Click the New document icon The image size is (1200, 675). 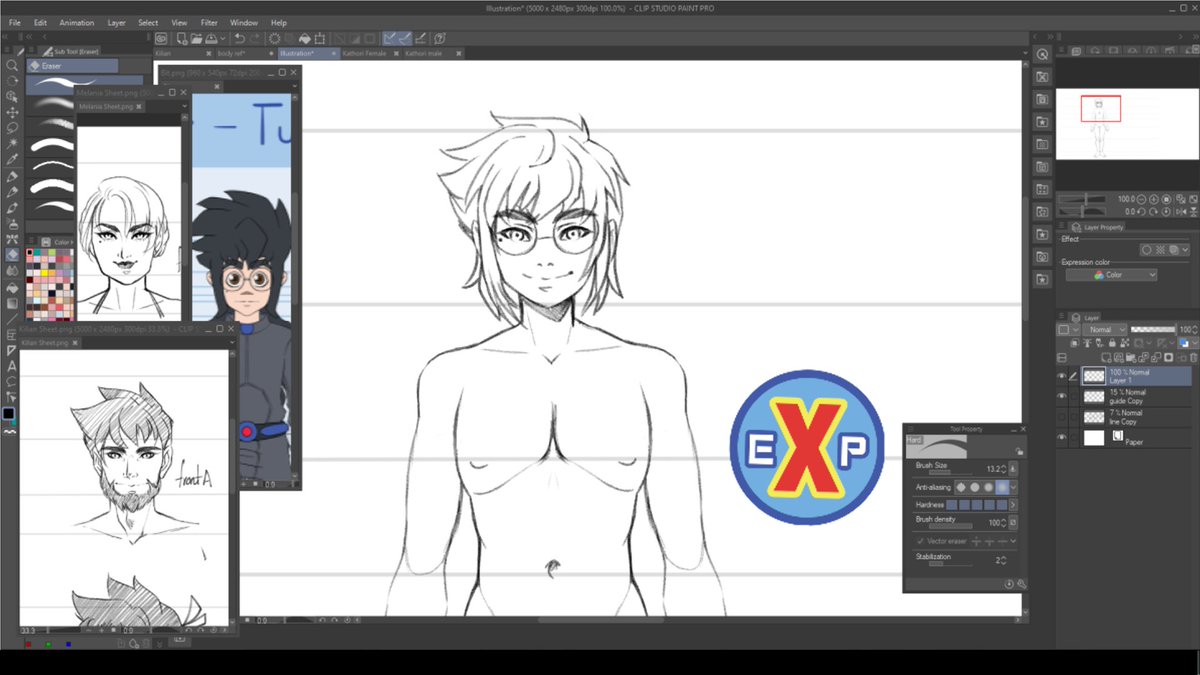click(x=182, y=38)
